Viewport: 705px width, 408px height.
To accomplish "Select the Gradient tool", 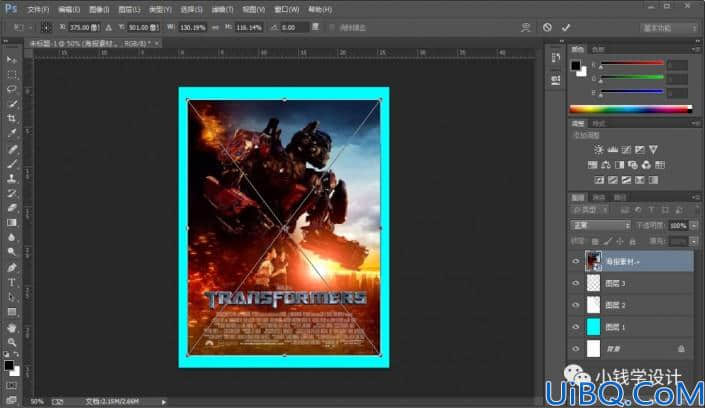I will 12,223.
